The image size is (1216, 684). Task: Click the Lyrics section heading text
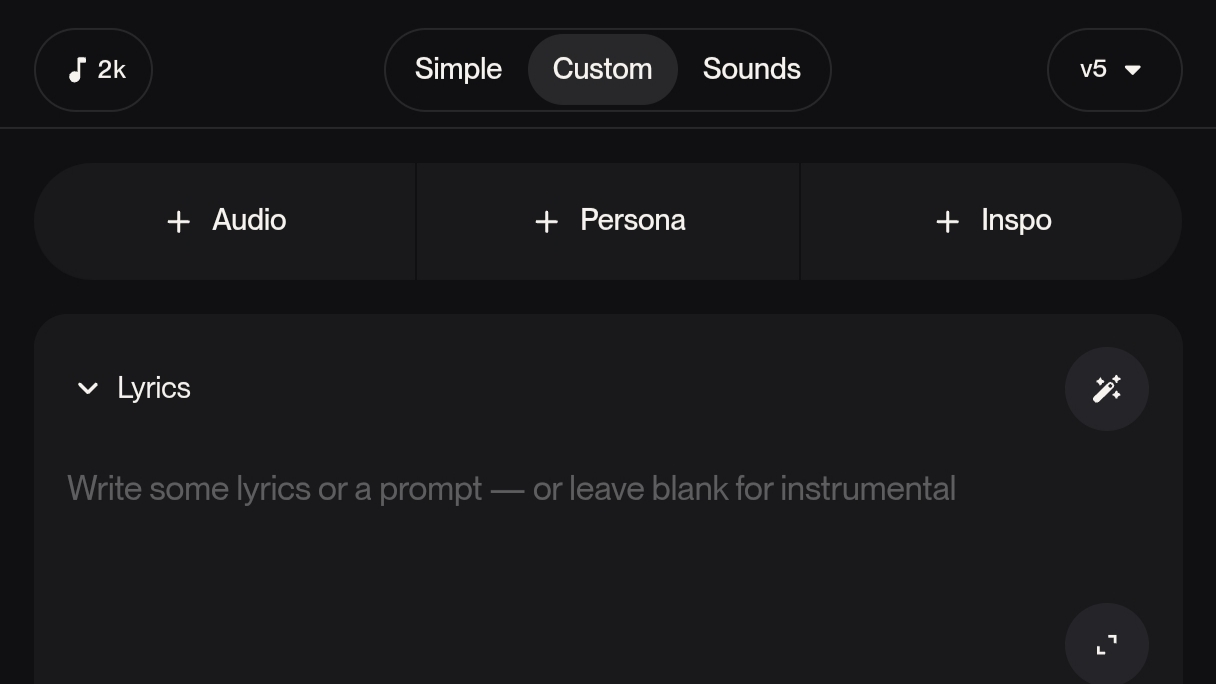(x=154, y=388)
